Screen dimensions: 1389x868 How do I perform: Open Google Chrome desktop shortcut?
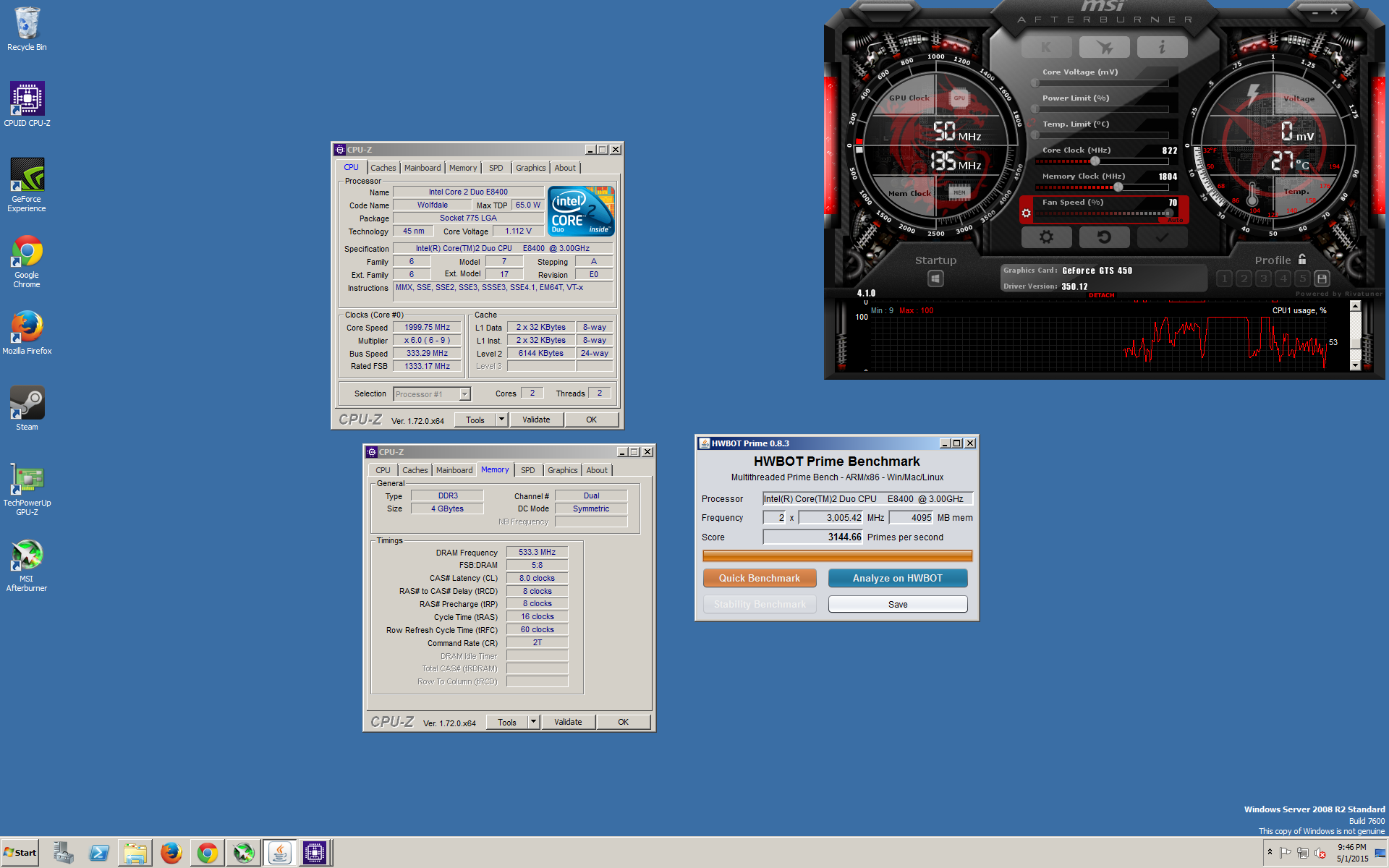[x=27, y=261]
